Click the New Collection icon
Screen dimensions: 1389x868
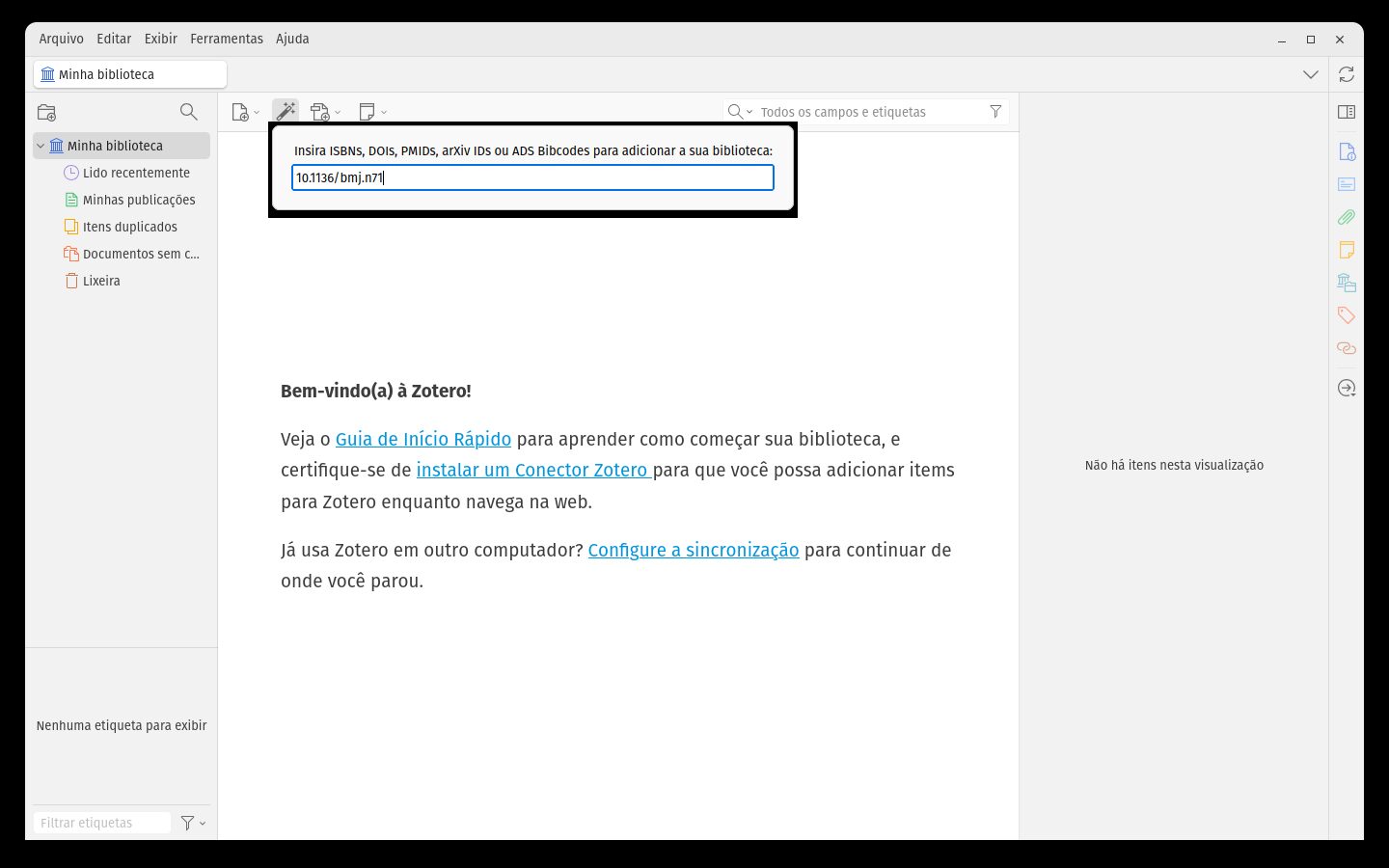tap(46, 112)
